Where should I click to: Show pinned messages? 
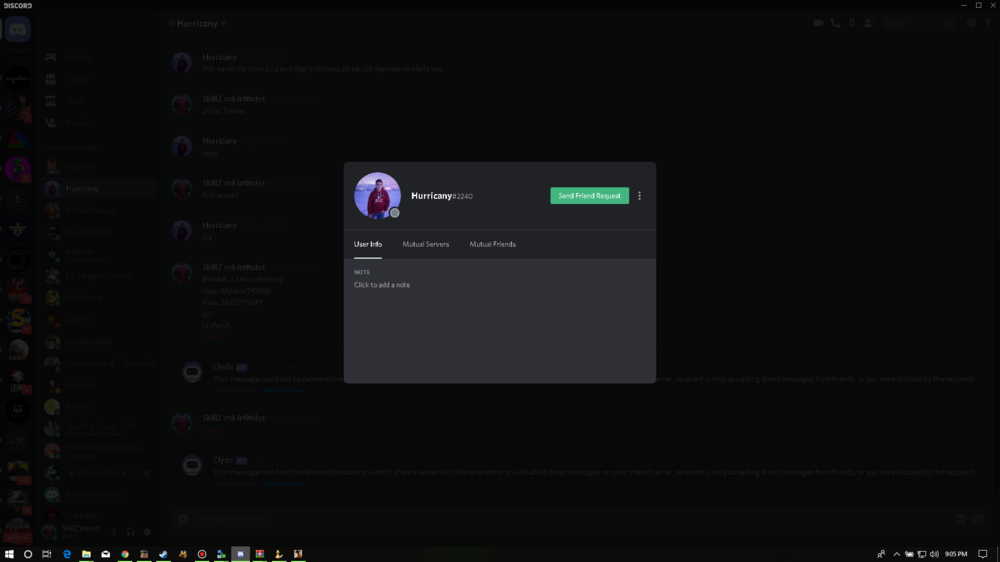point(851,23)
